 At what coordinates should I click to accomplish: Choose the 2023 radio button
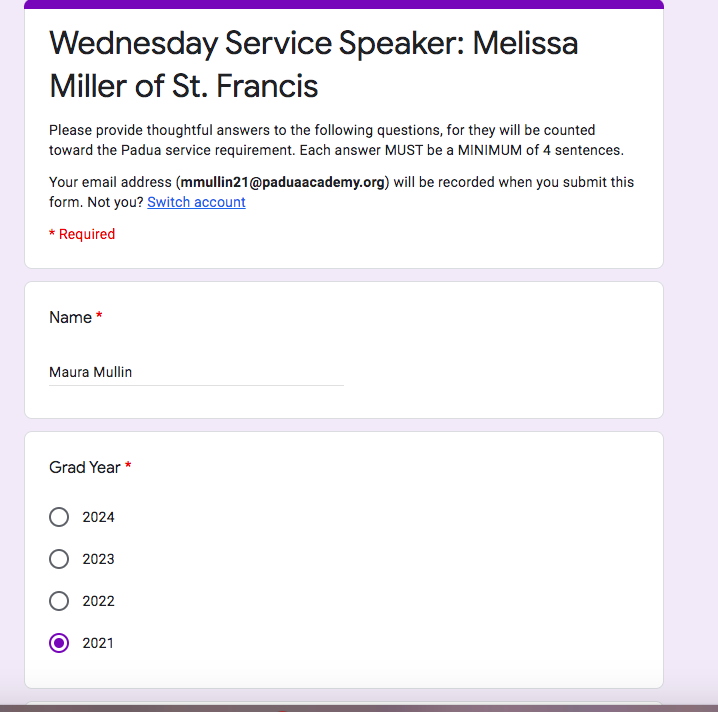click(x=59, y=559)
